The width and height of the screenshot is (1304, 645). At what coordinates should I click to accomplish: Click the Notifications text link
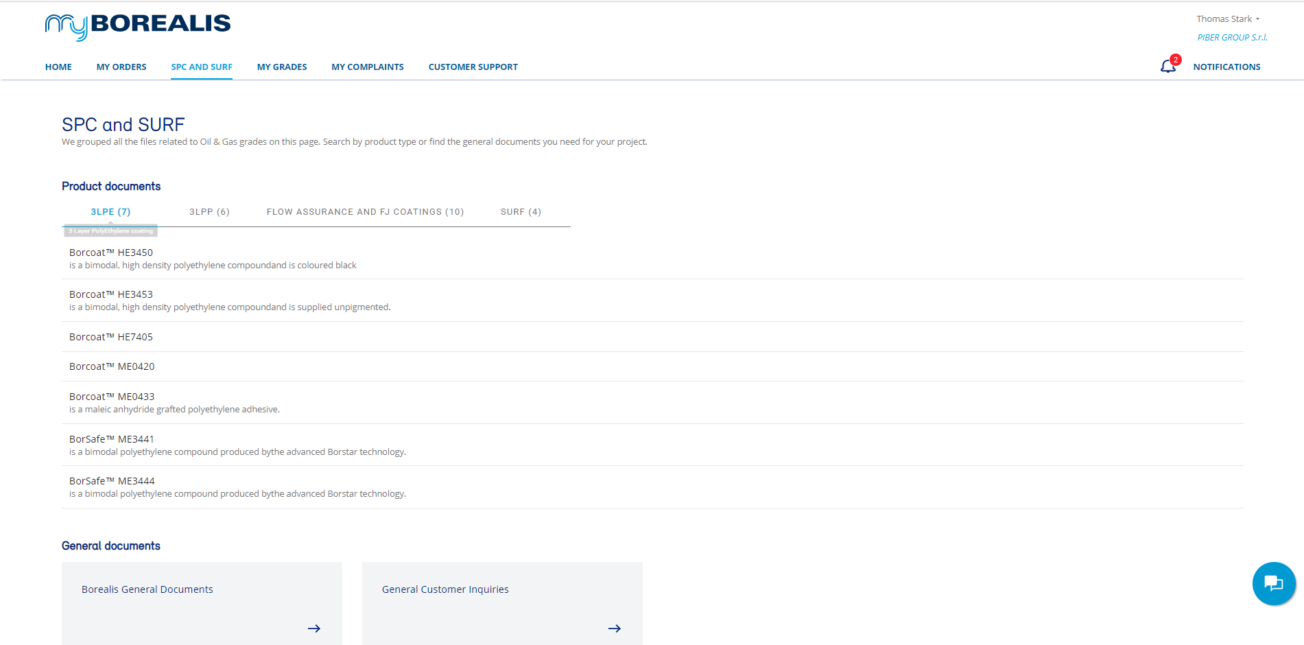pos(1226,67)
